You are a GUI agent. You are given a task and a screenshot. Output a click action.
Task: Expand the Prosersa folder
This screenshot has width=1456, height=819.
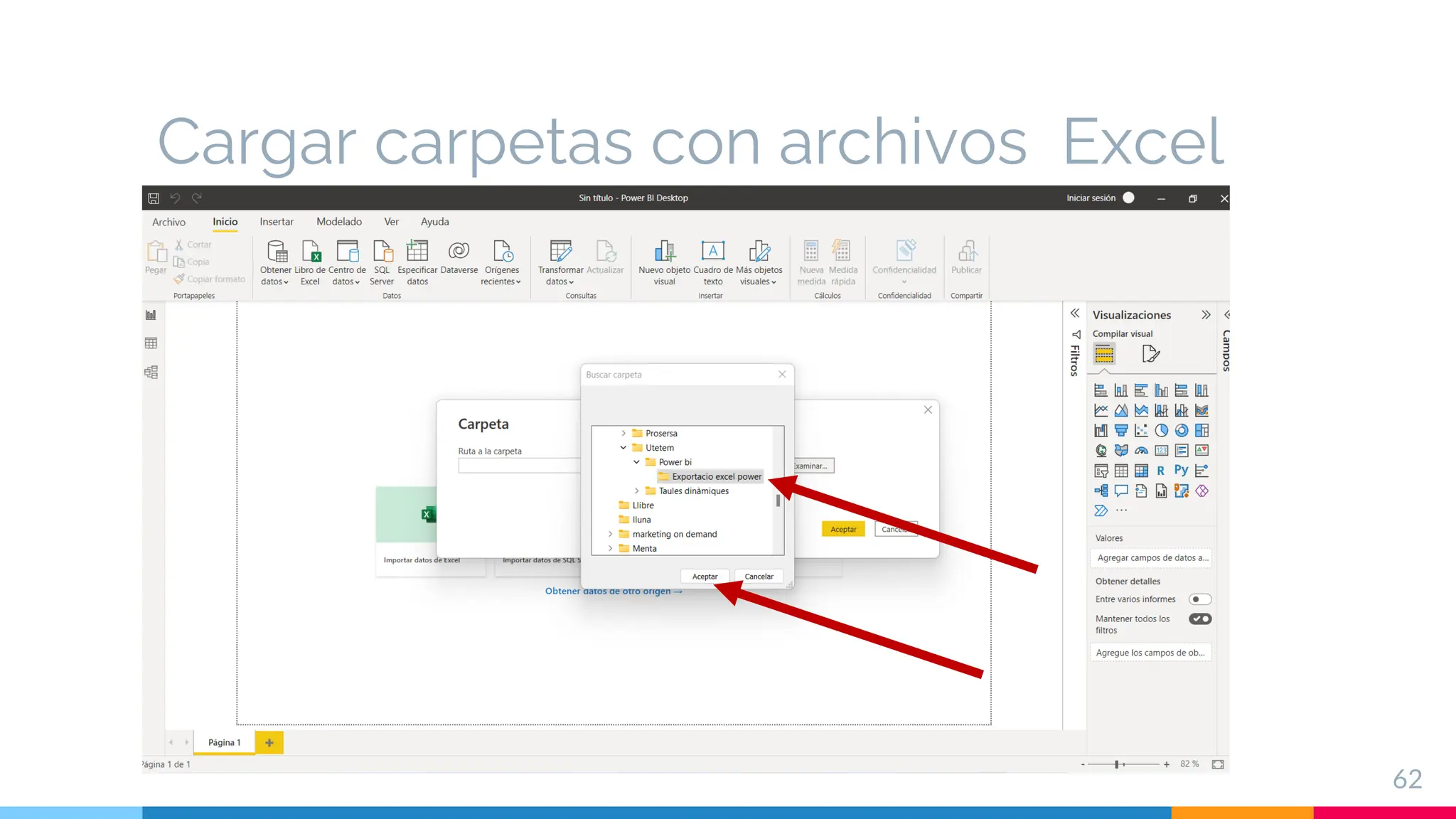623,433
